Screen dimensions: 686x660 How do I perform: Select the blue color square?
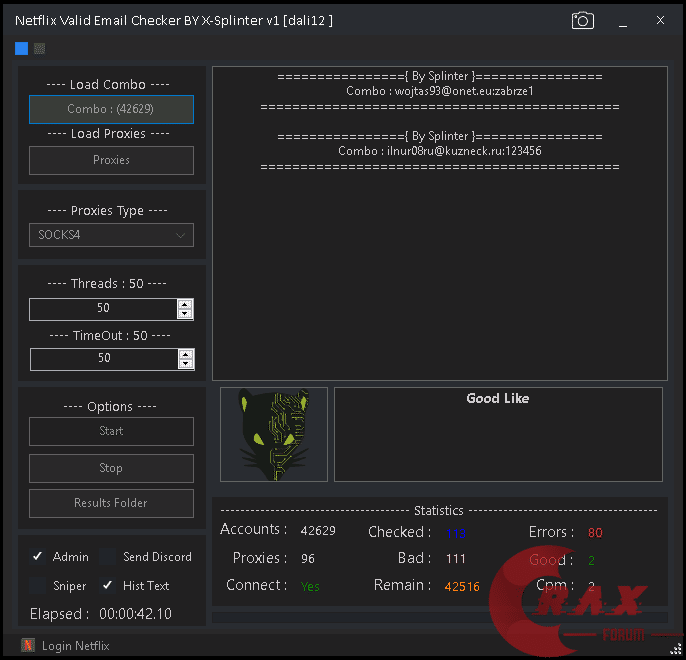tap(21, 49)
